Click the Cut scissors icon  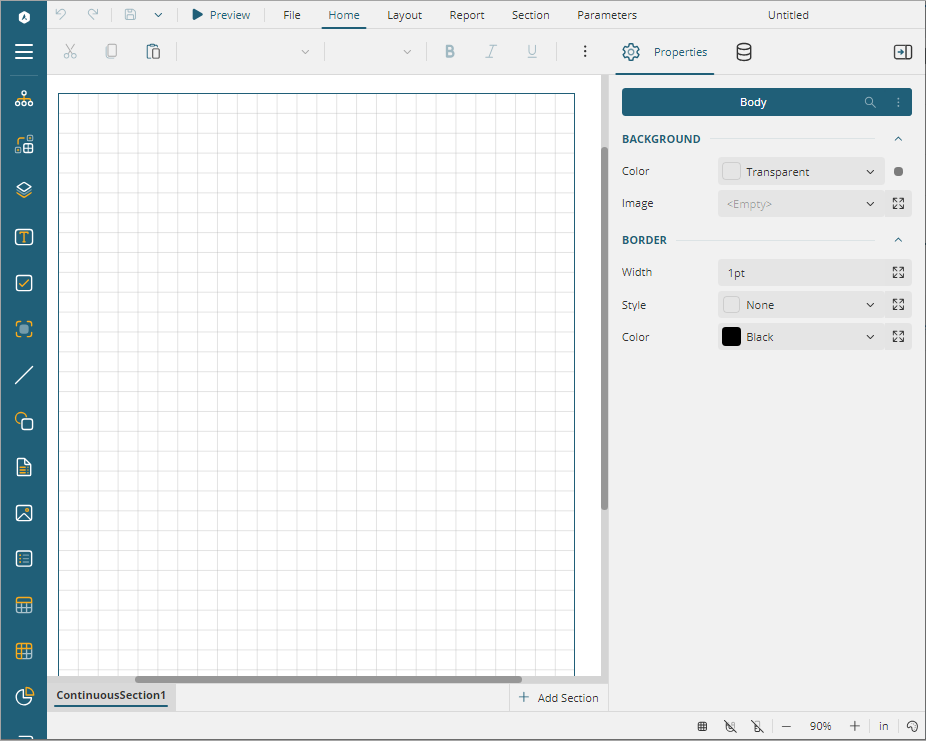(x=70, y=52)
